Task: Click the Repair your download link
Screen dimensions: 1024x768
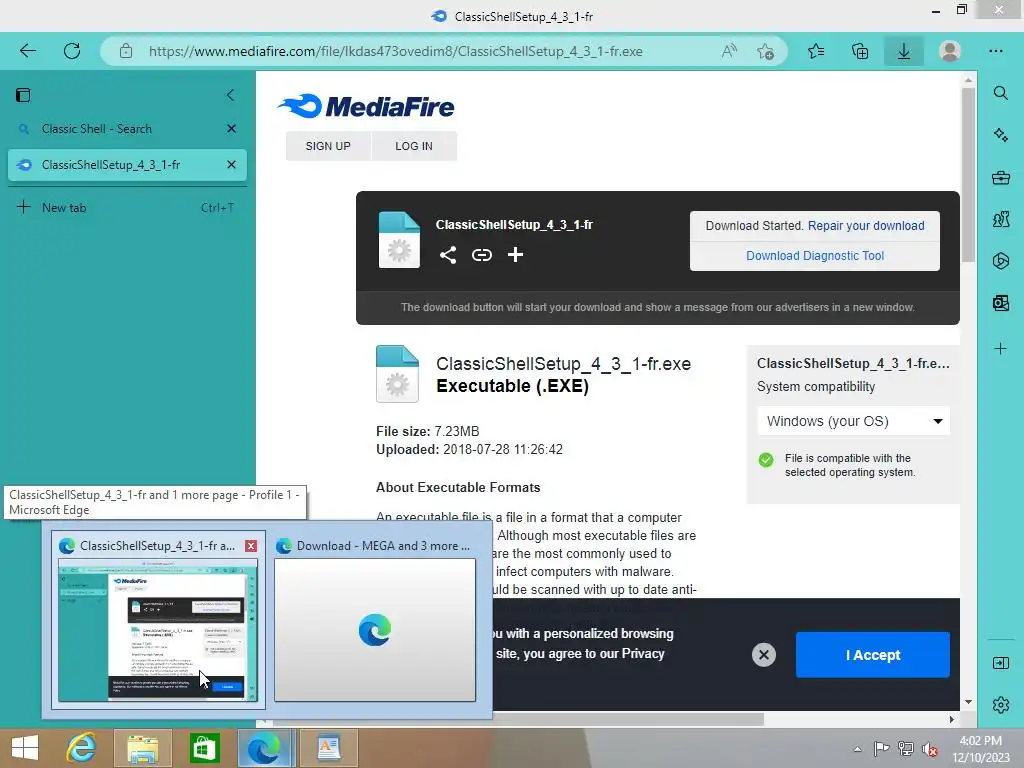Action: [x=866, y=225]
